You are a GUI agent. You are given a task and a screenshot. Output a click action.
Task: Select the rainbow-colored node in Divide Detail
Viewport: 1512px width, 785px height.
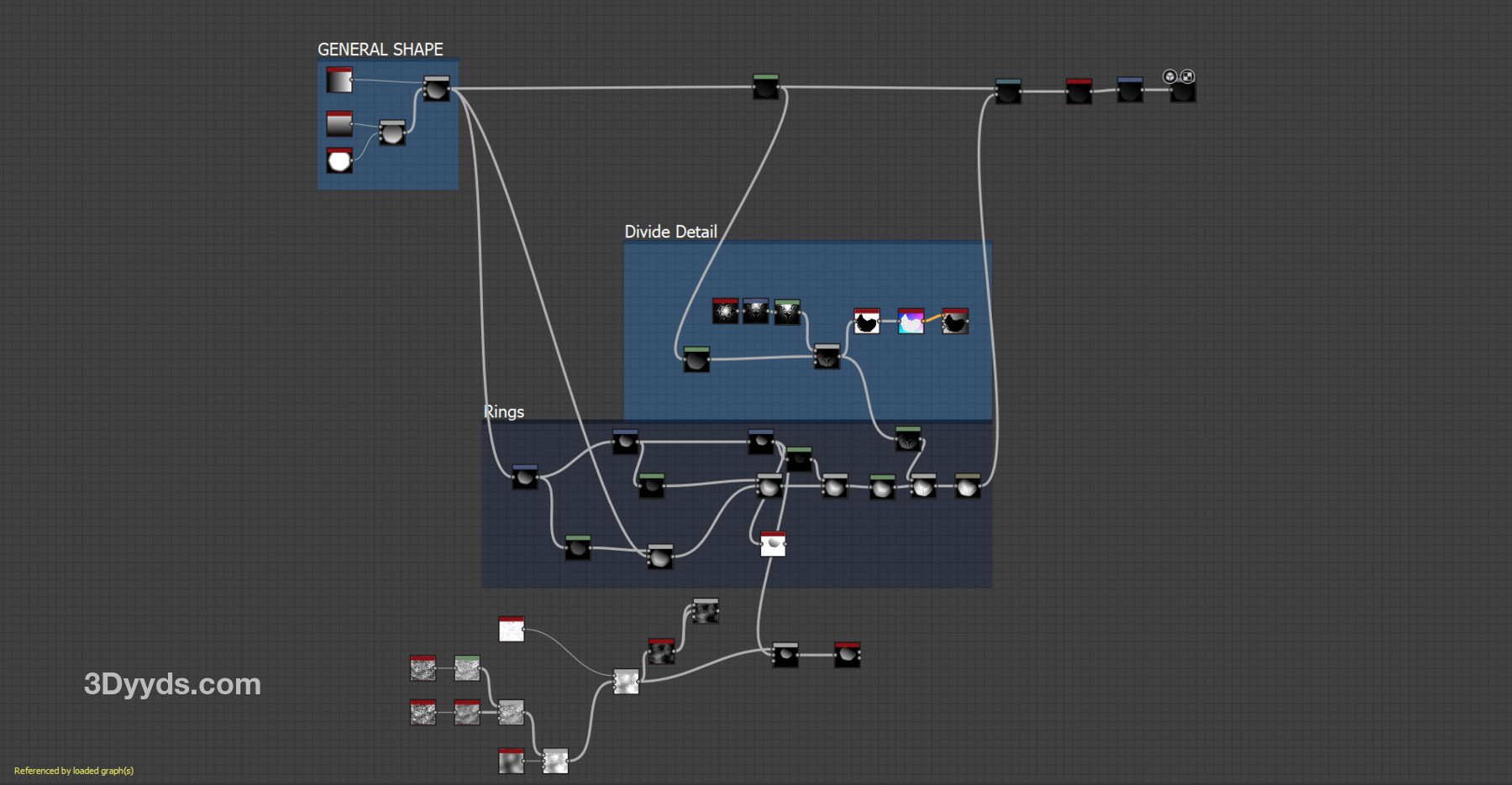pyautogui.click(x=911, y=322)
